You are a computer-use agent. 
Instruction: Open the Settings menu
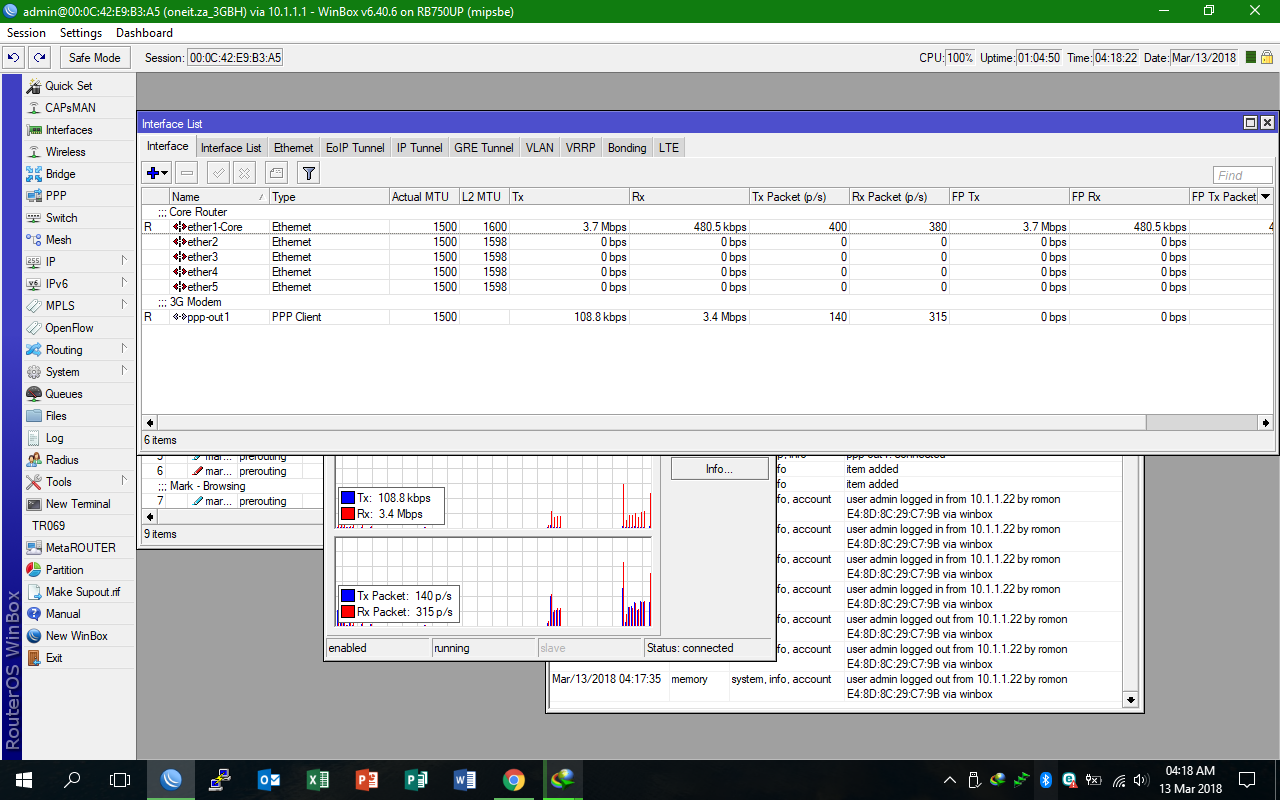pos(81,33)
